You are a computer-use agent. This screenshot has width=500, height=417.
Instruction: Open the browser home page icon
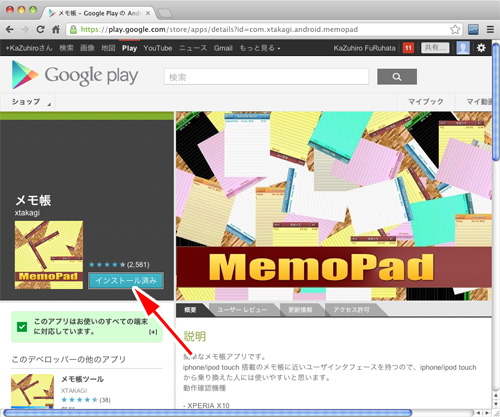point(56,29)
